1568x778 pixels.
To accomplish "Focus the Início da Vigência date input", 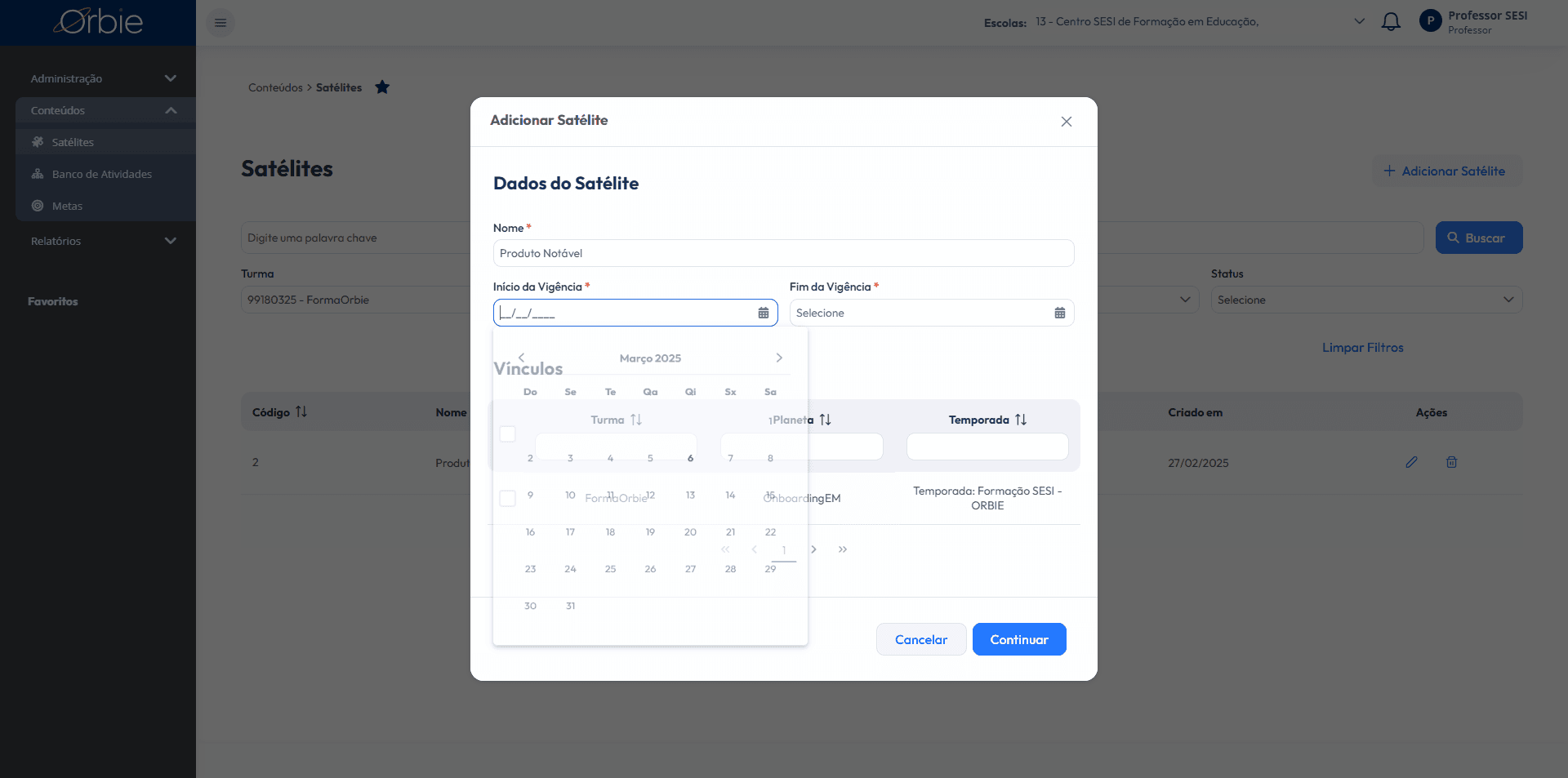I will [635, 313].
